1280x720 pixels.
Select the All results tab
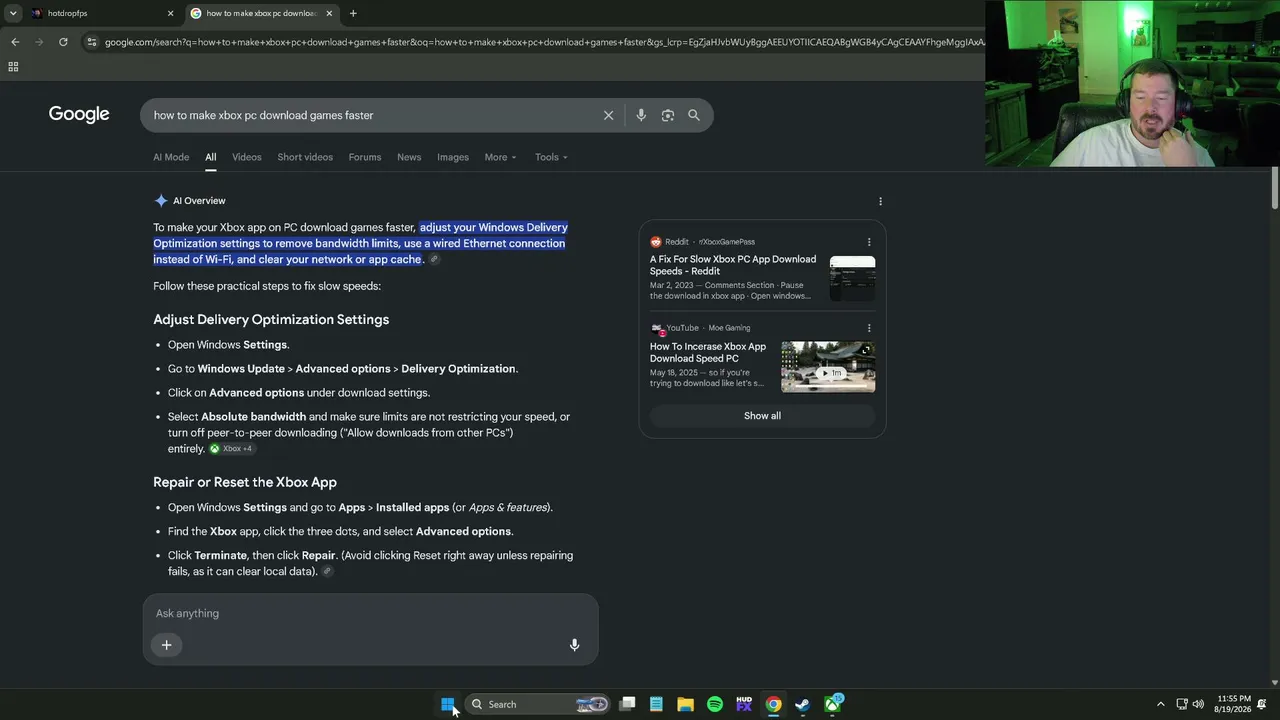click(210, 157)
